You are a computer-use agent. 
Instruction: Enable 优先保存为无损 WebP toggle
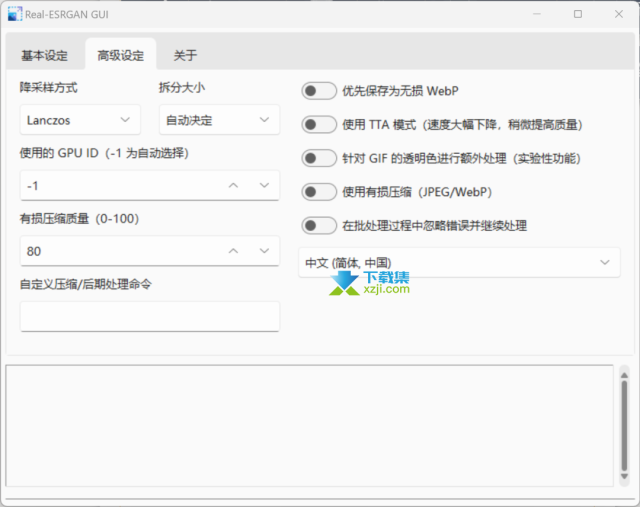319,91
